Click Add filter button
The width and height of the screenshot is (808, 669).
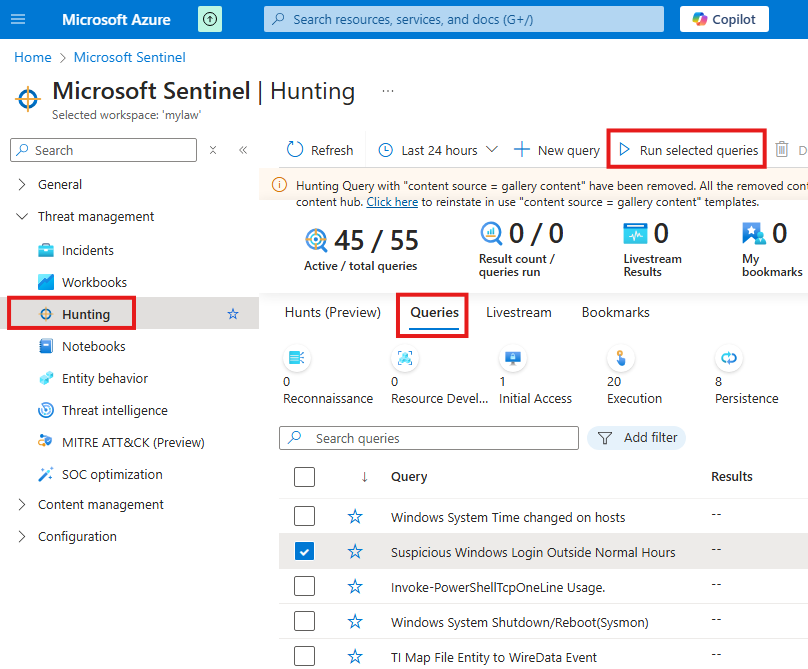(x=636, y=438)
